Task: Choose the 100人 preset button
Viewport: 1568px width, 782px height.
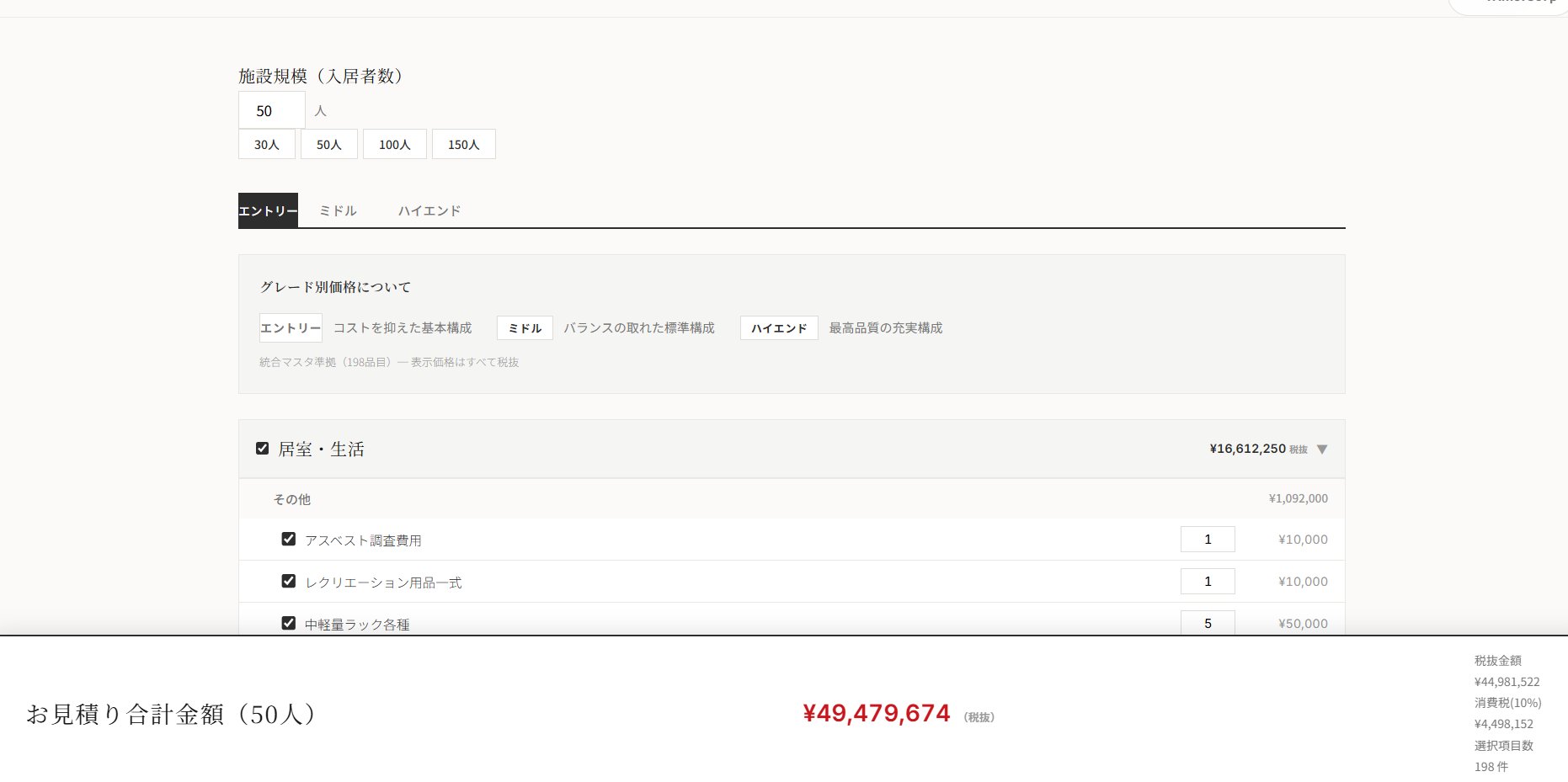Action: 395,144
